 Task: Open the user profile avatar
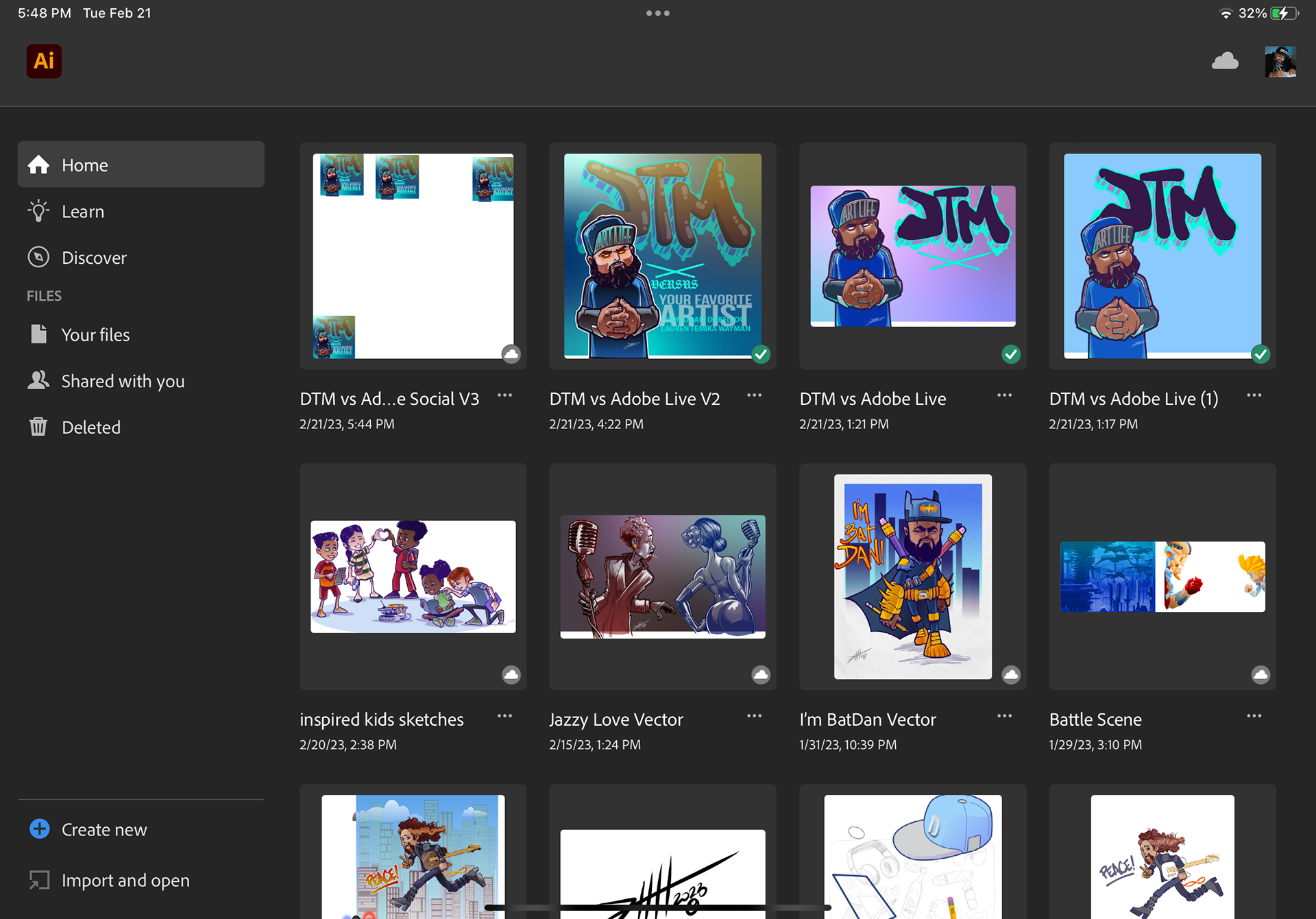pyautogui.click(x=1280, y=61)
